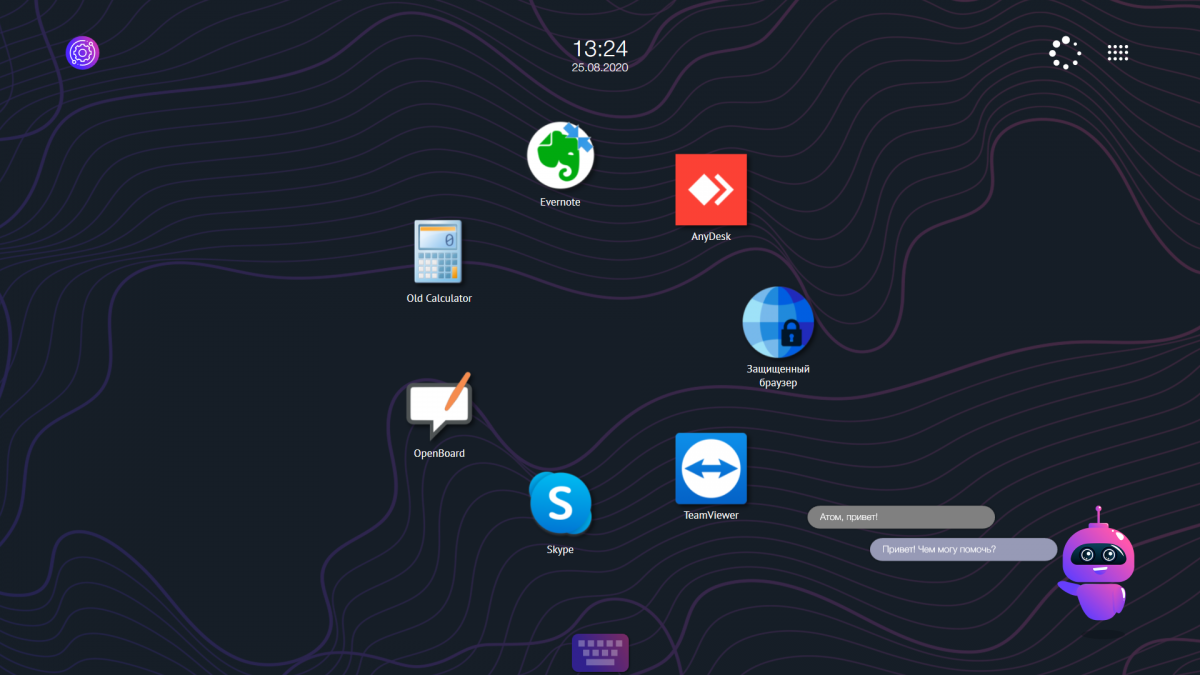Open the purple settings gear icon
1200x675 pixels.
pyautogui.click(x=82, y=53)
